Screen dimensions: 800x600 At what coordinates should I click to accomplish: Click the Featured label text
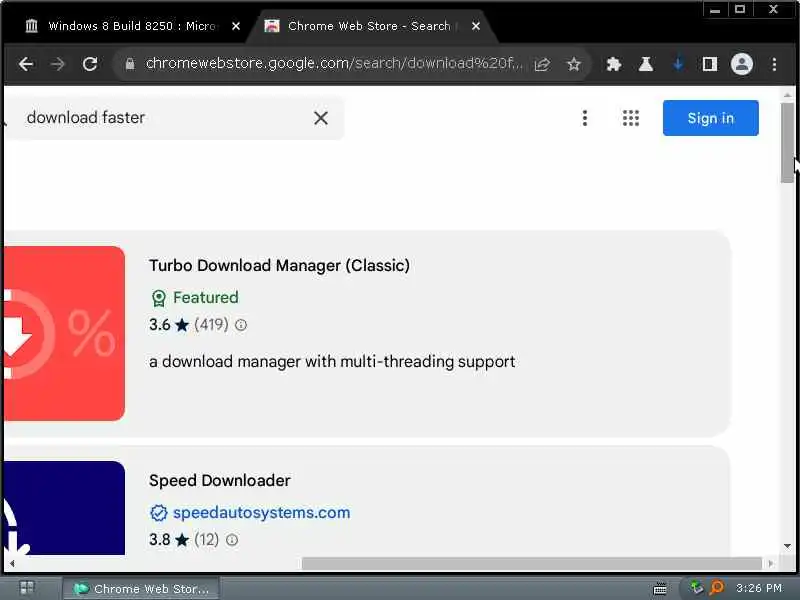tap(206, 297)
